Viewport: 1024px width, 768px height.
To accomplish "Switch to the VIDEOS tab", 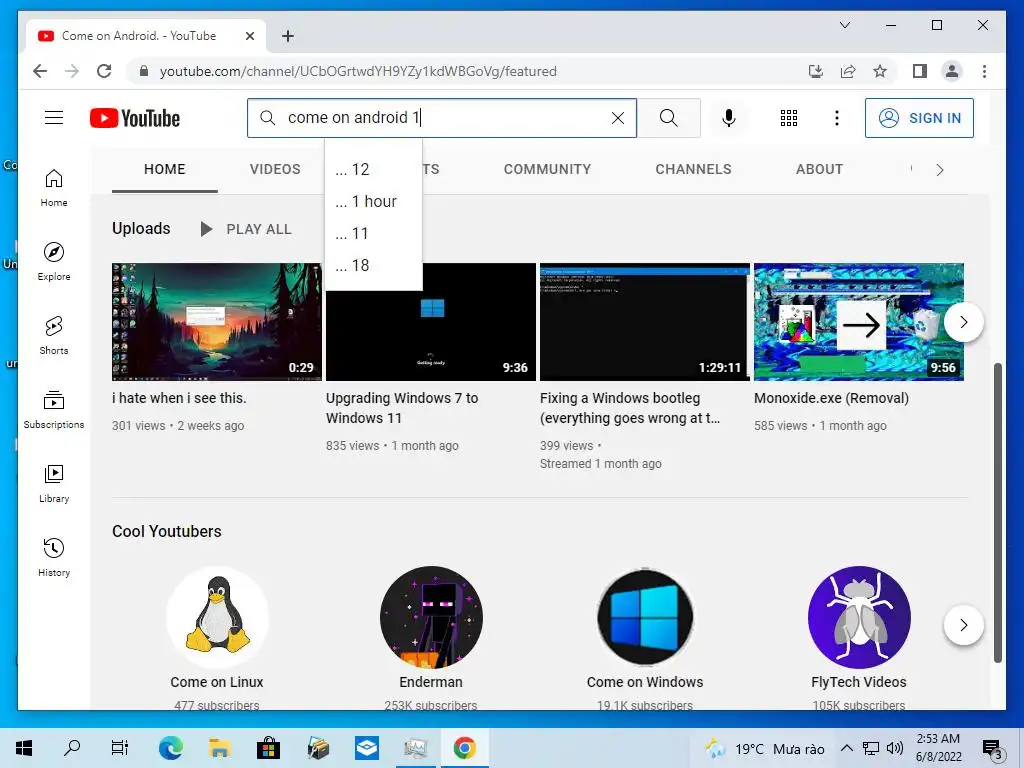I will [x=275, y=169].
